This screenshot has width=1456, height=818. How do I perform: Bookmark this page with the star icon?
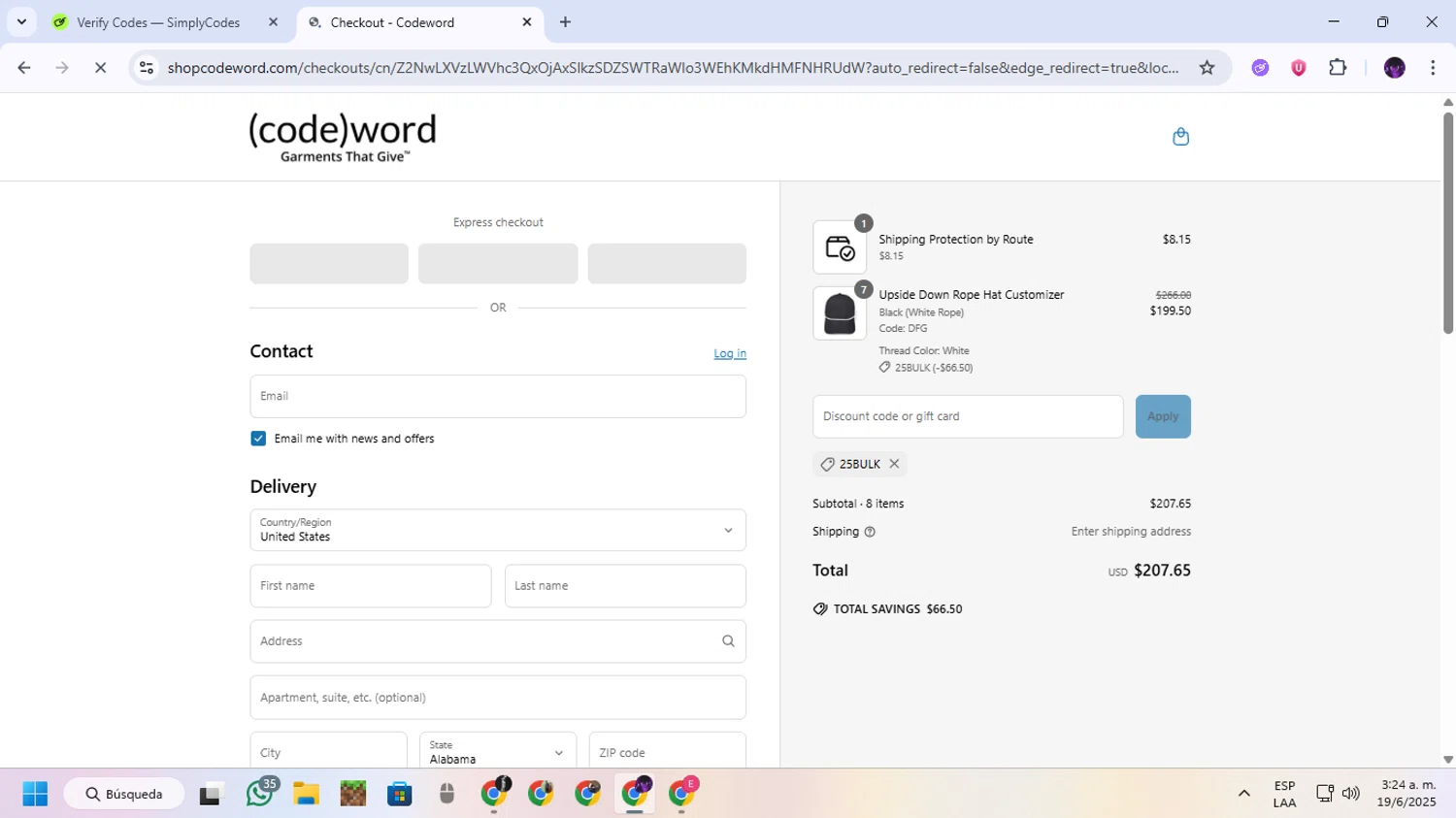pos(1207,68)
